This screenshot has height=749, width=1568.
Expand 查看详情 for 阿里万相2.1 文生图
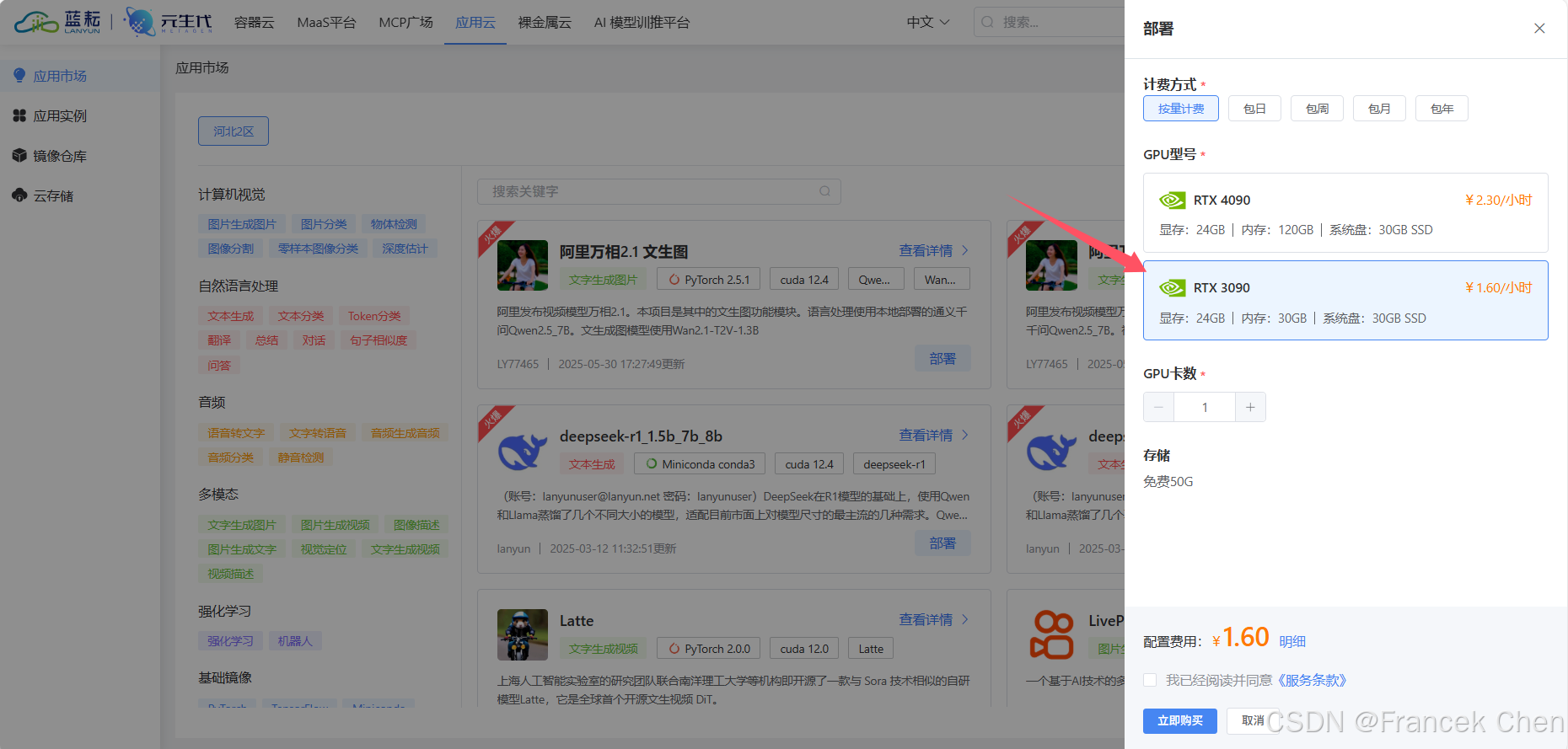tap(934, 251)
